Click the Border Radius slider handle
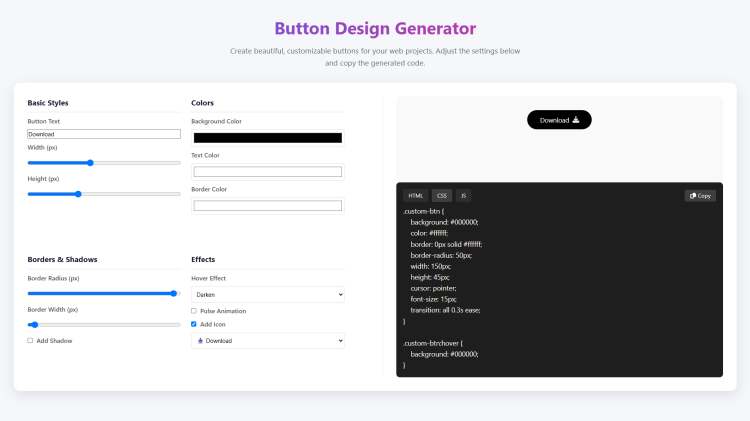This screenshot has height=421, width=750. (174, 294)
